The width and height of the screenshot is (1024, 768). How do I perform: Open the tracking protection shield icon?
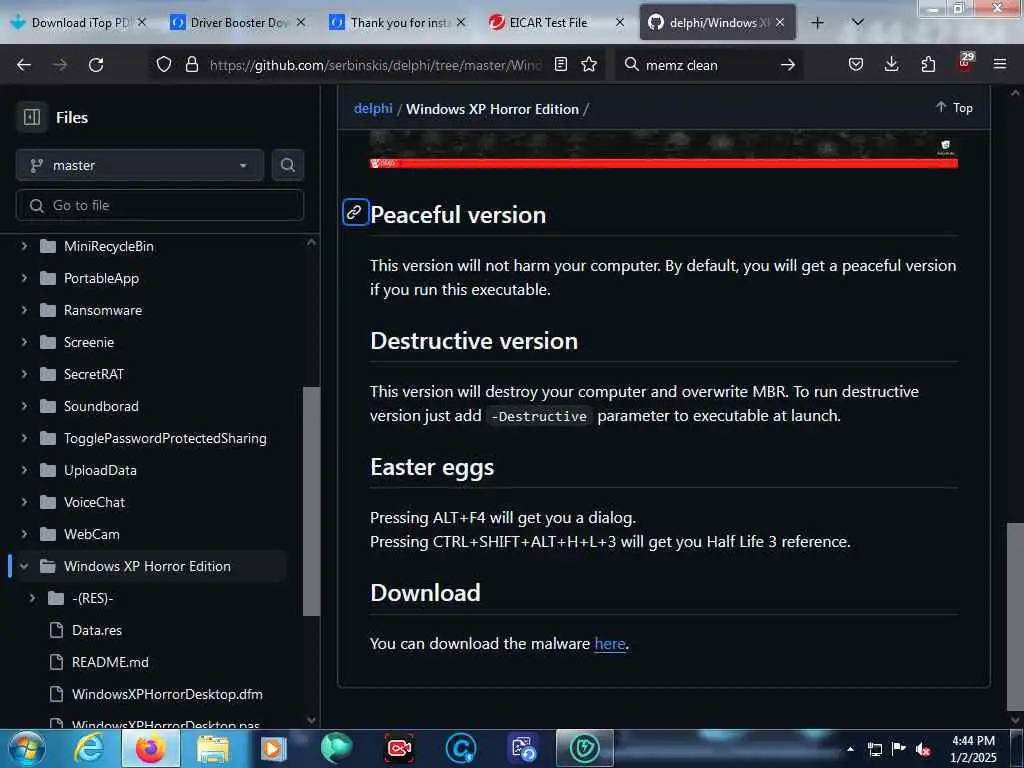coord(164,64)
